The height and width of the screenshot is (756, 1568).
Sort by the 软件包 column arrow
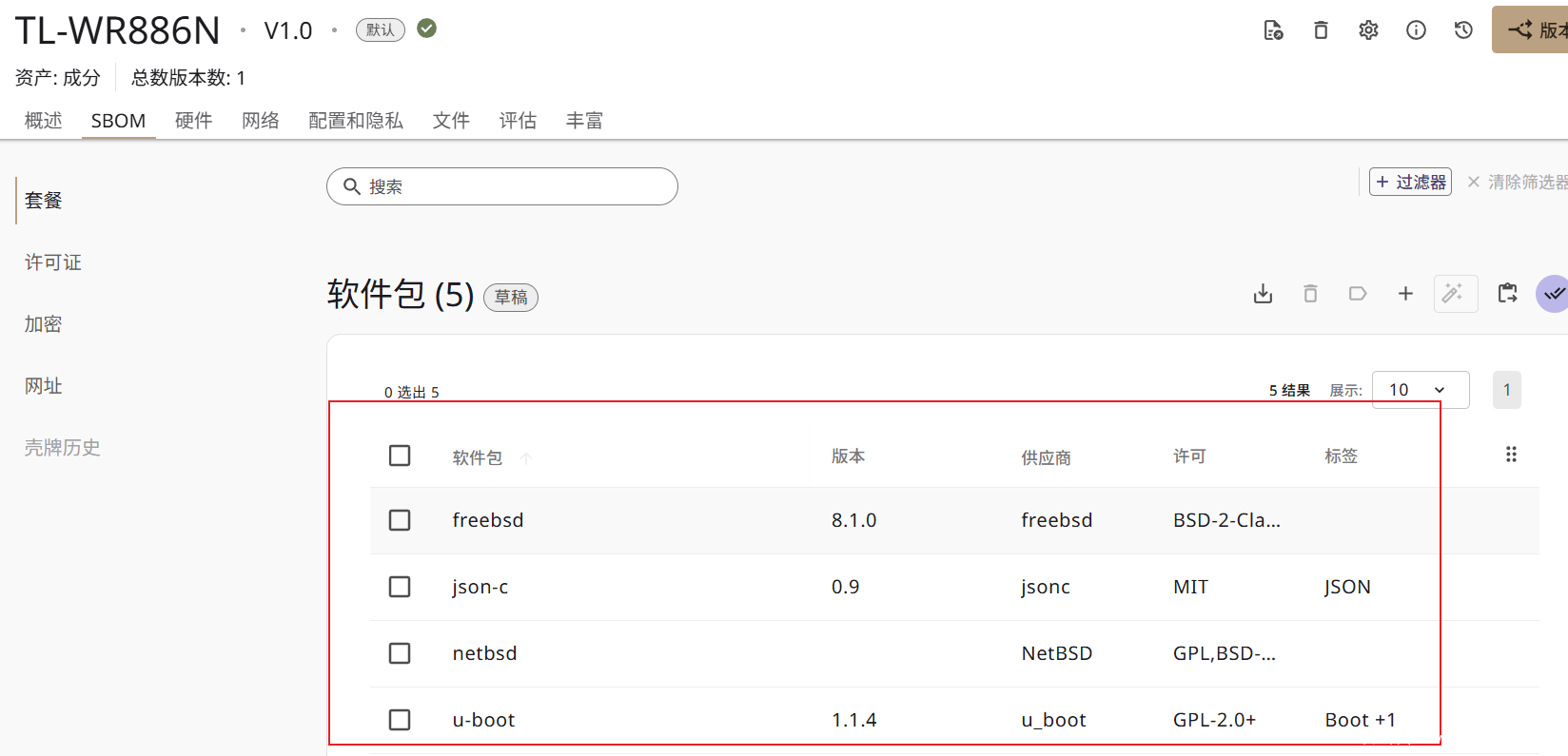525,458
